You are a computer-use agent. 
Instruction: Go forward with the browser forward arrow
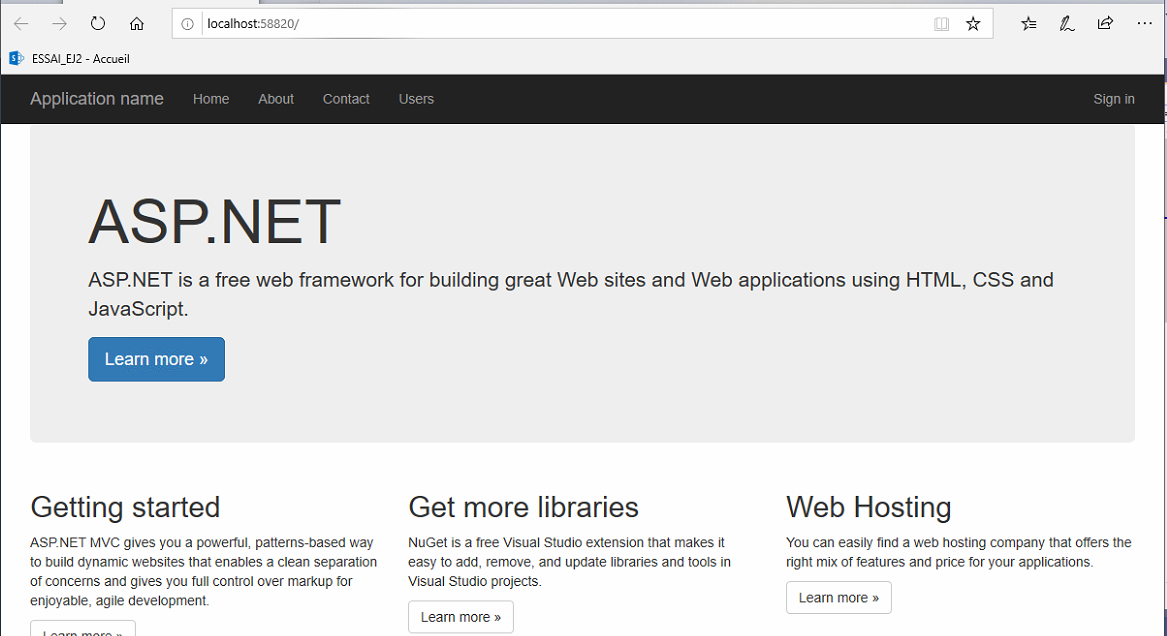pyautogui.click(x=60, y=24)
